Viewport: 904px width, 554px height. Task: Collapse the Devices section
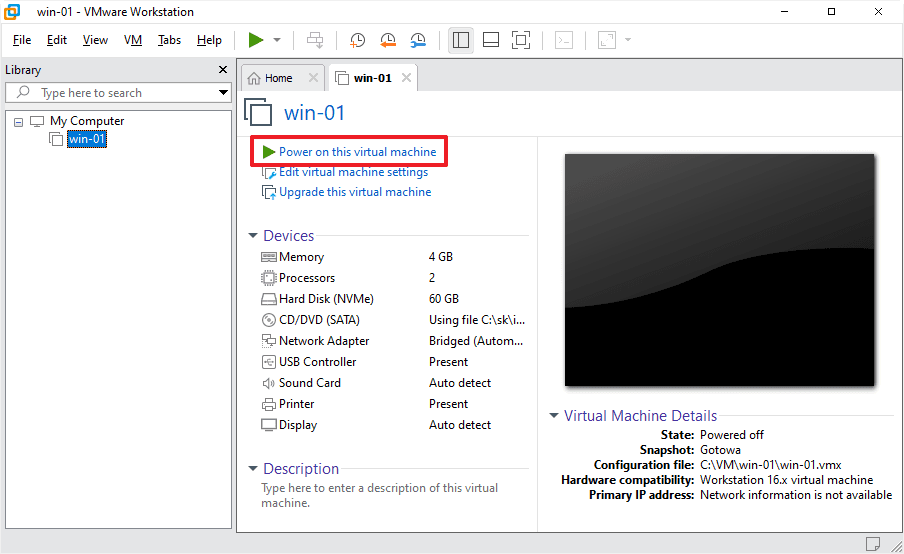[x=253, y=236]
